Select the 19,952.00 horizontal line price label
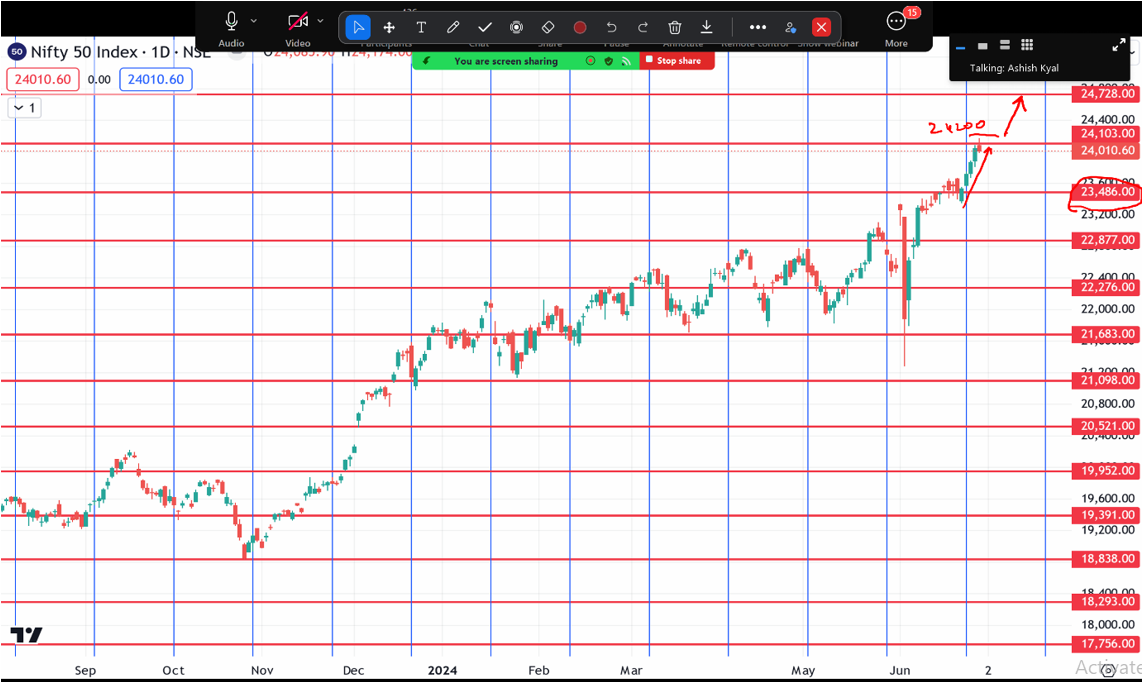Viewport: 1142px width, 683px height. 1107,471
